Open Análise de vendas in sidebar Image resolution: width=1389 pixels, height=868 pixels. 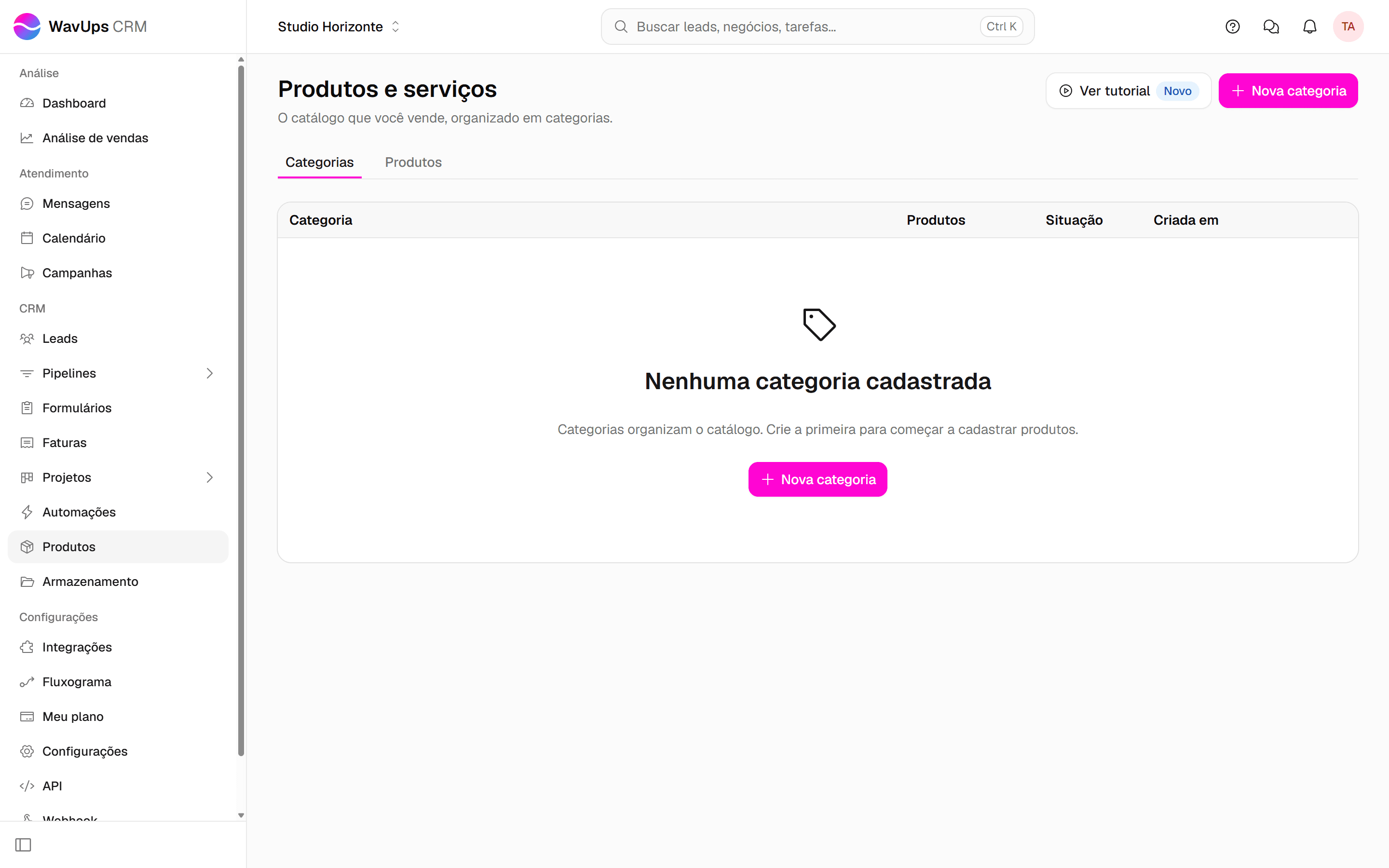coord(118,138)
